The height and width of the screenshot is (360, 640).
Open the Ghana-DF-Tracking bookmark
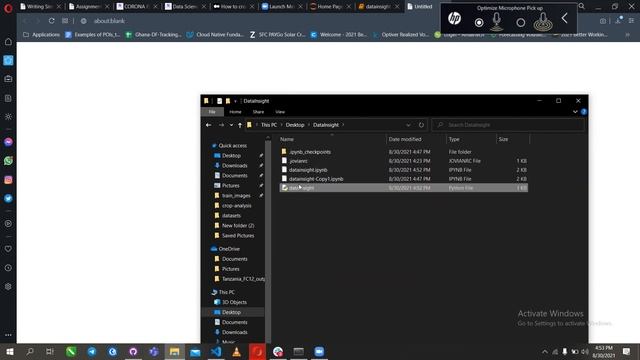click(x=153, y=35)
